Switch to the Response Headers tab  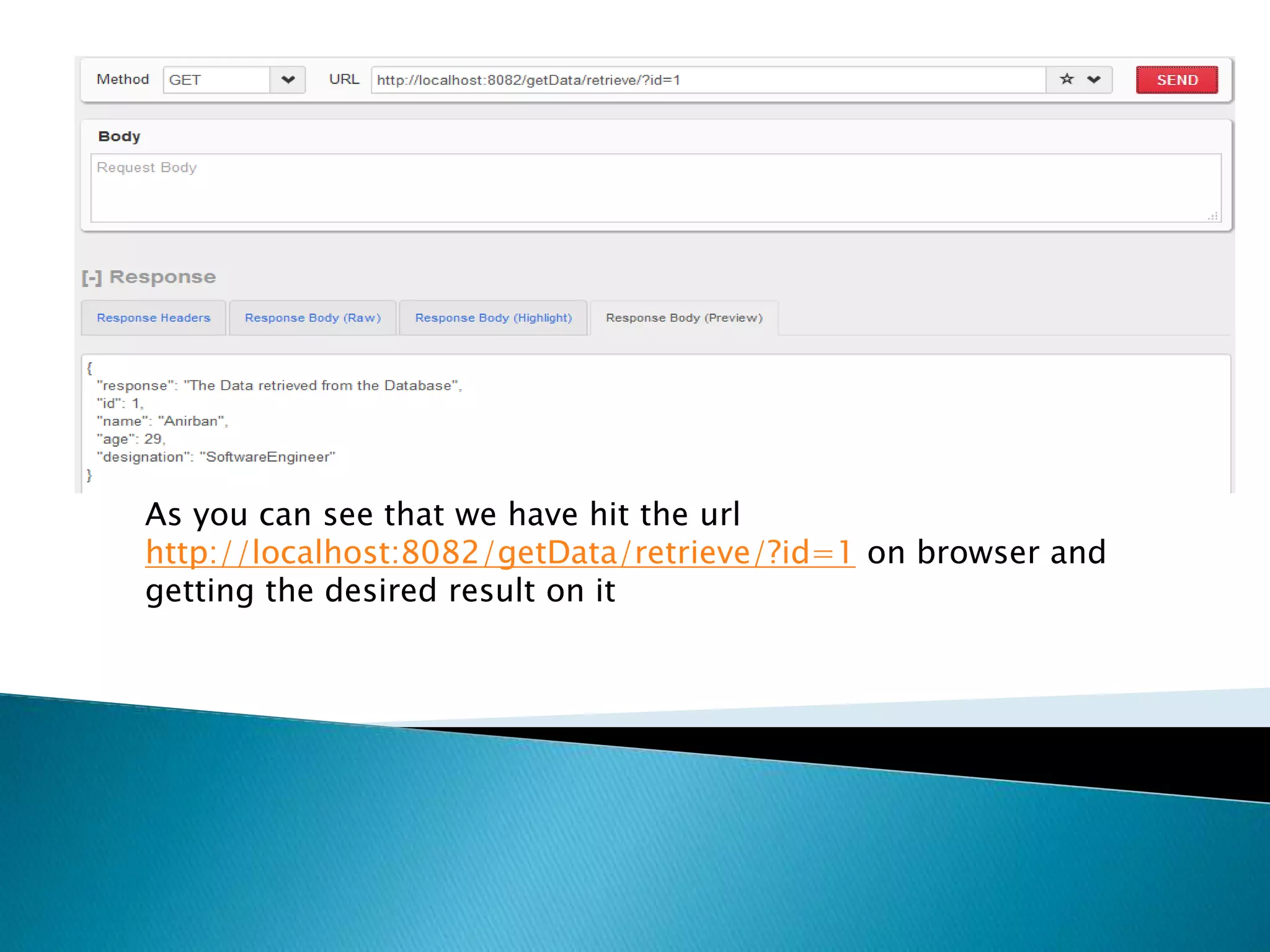[153, 318]
